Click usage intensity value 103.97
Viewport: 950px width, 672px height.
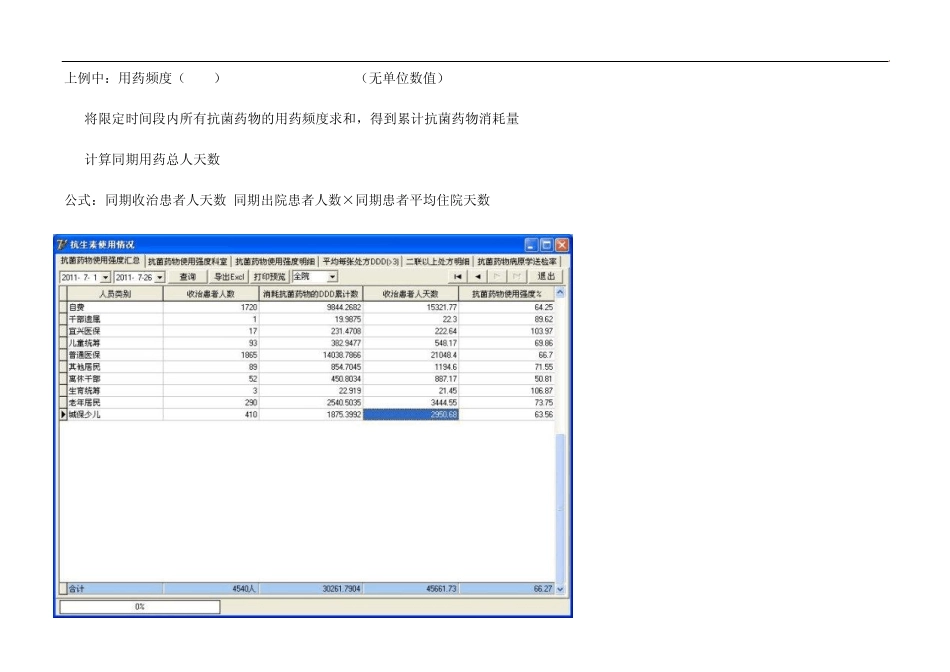point(542,331)
